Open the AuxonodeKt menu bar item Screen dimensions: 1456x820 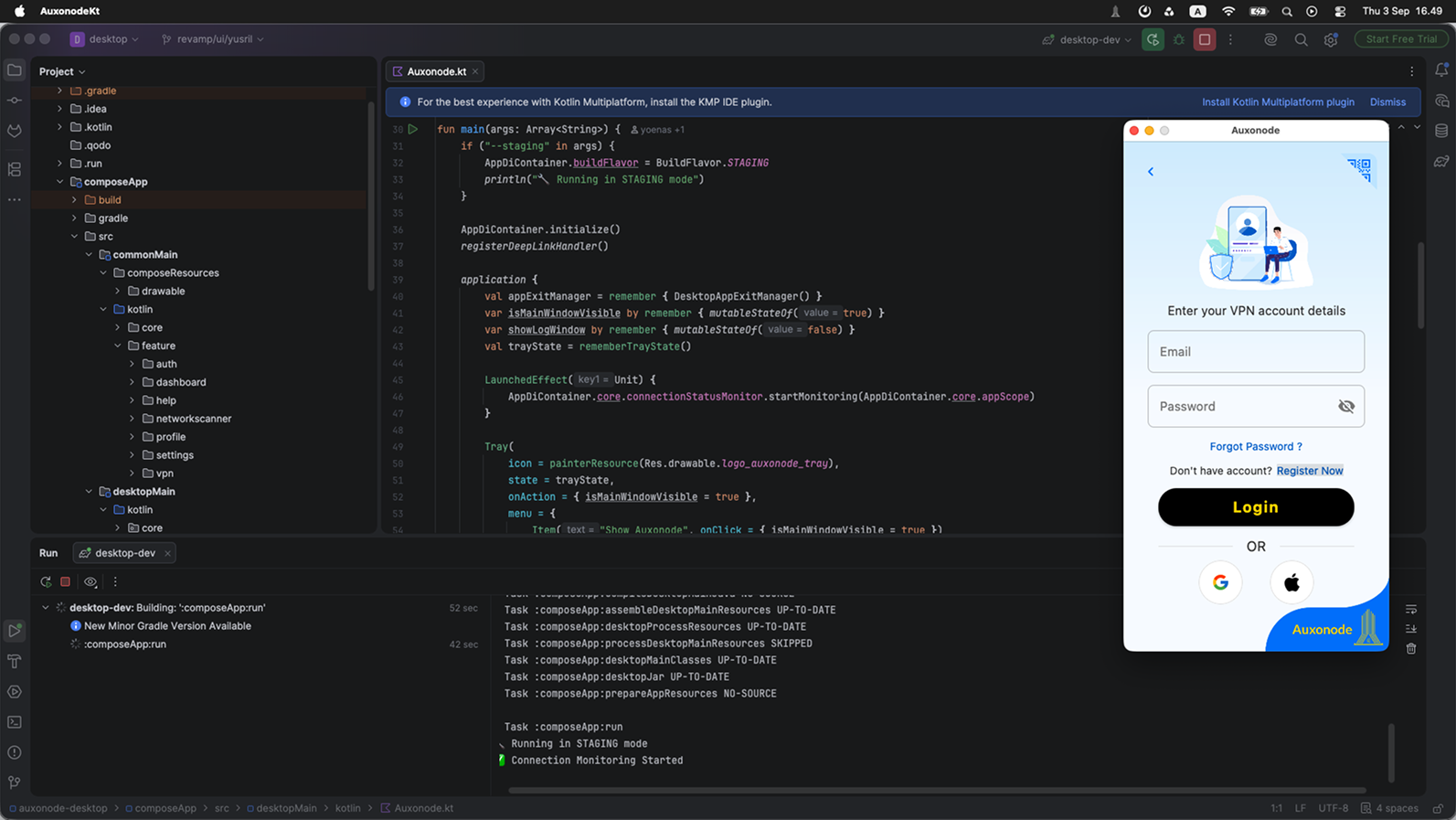[70, 11]
